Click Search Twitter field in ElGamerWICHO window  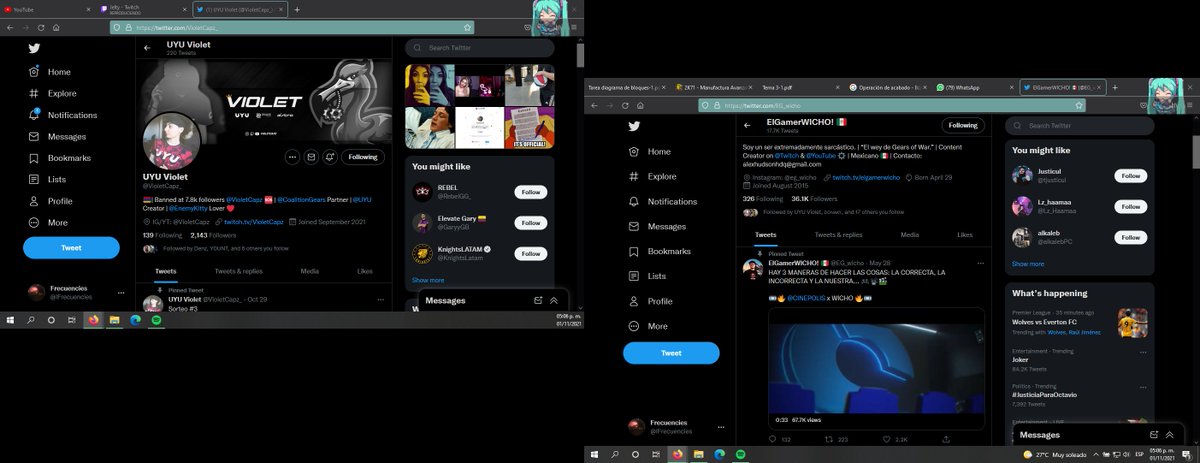click(1080, 126)
